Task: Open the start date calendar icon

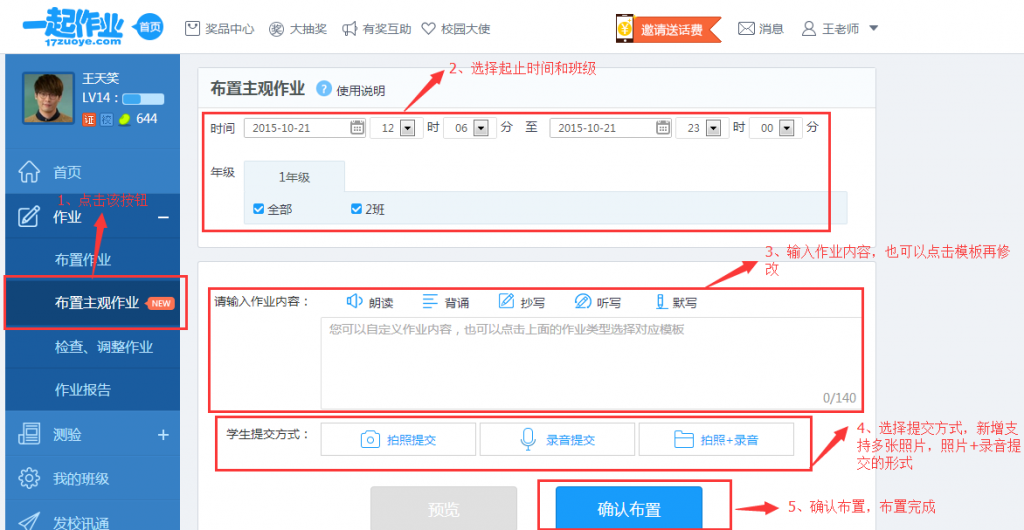Action: coord(357,128)
